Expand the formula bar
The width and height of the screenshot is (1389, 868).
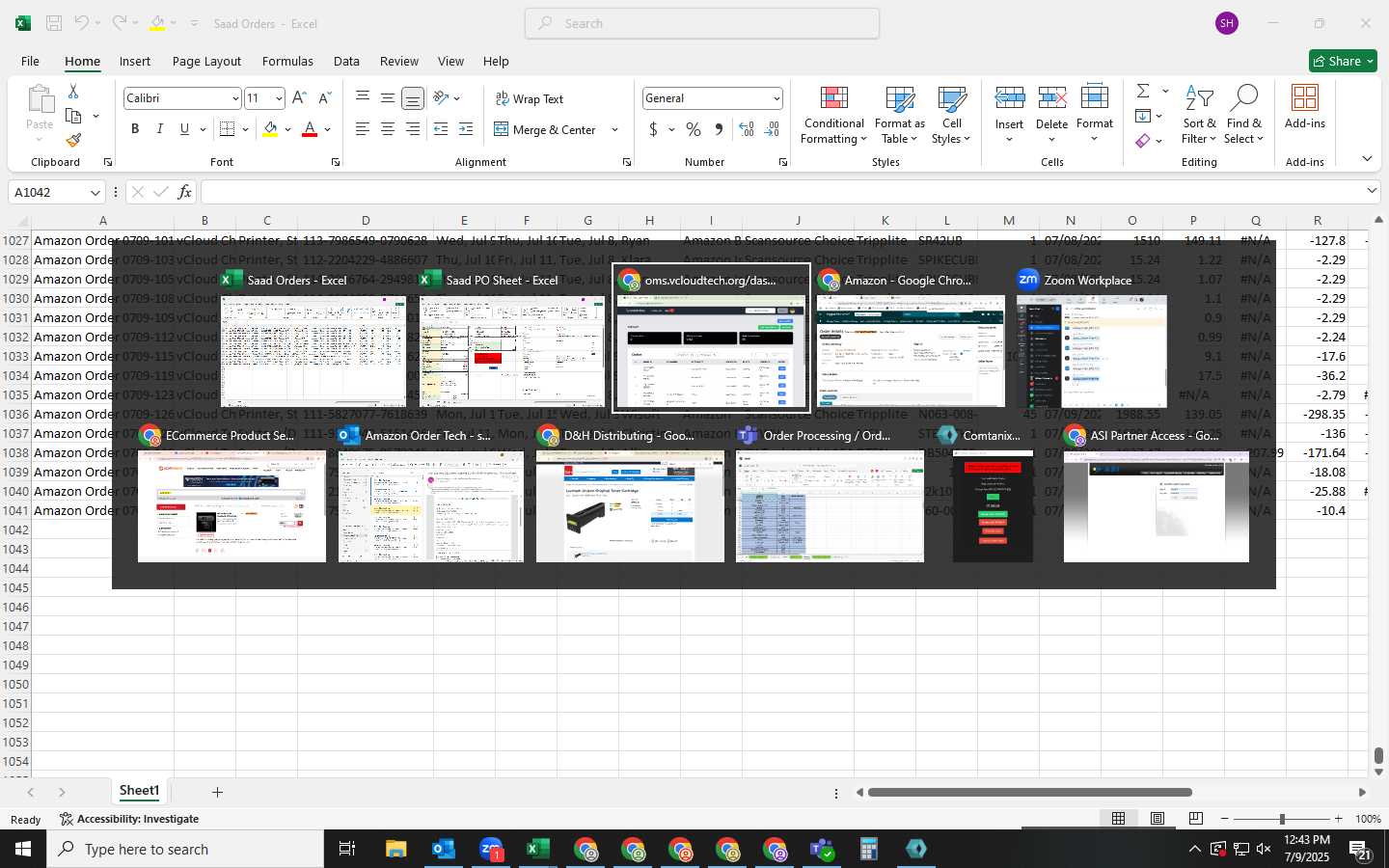(1372, 192)
